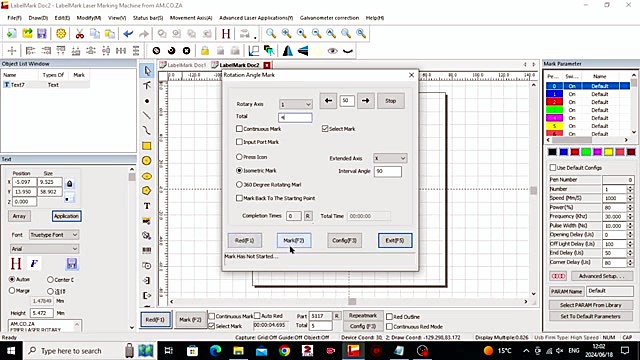Viewport: 640px width, 360px height.
Task: Enable the Auto Red checkbox in the bottom bar
Action: [x=257, y=316]
